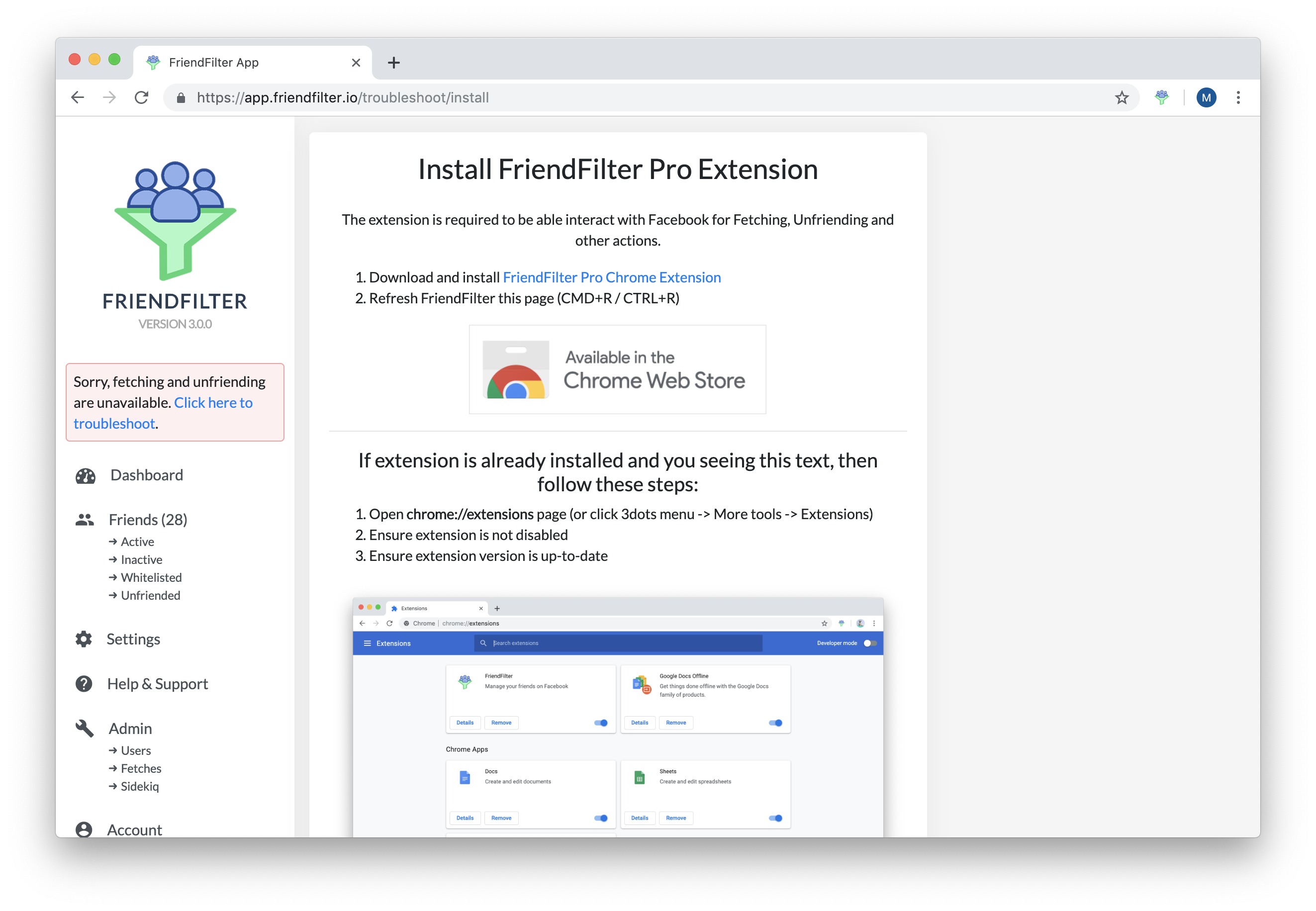Screen dimensions: 1316x911
Task: Toggle Developer mode in the extensions screenshot
Action: click(870, 643)
